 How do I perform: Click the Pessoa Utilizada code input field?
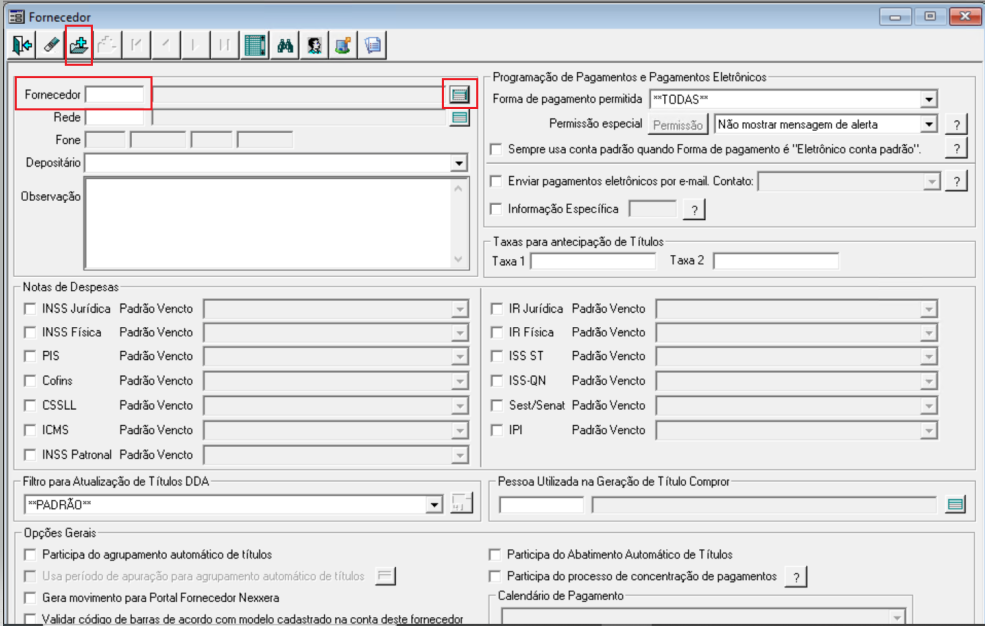(x=541, y=504)
